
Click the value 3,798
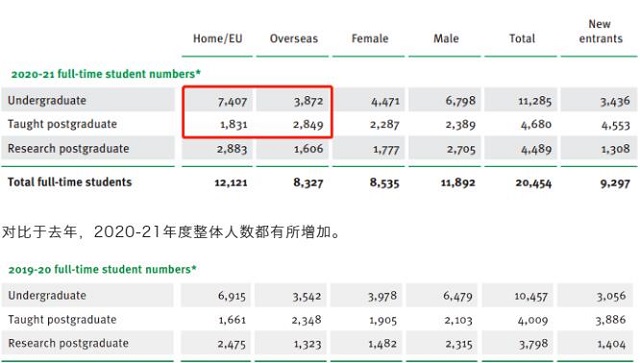(533, 345)
